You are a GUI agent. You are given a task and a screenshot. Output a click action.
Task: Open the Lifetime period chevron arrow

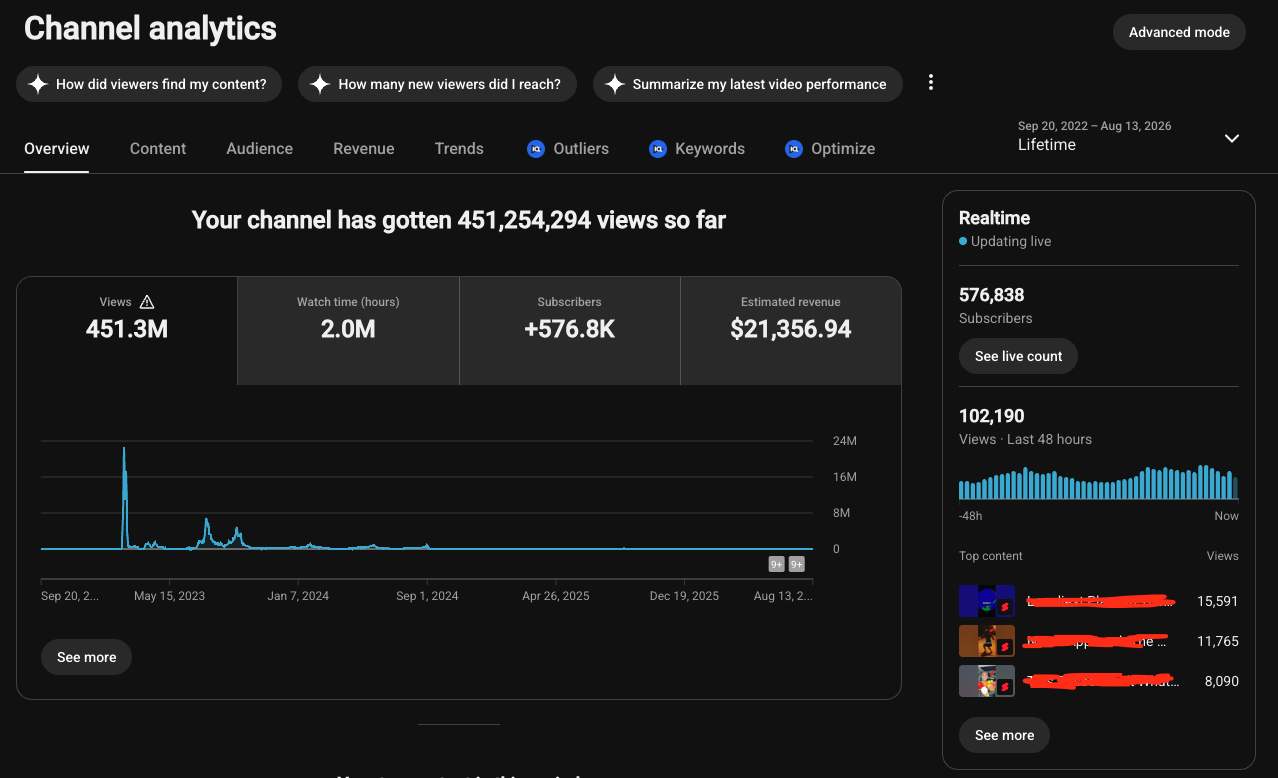coord(1232,138)
